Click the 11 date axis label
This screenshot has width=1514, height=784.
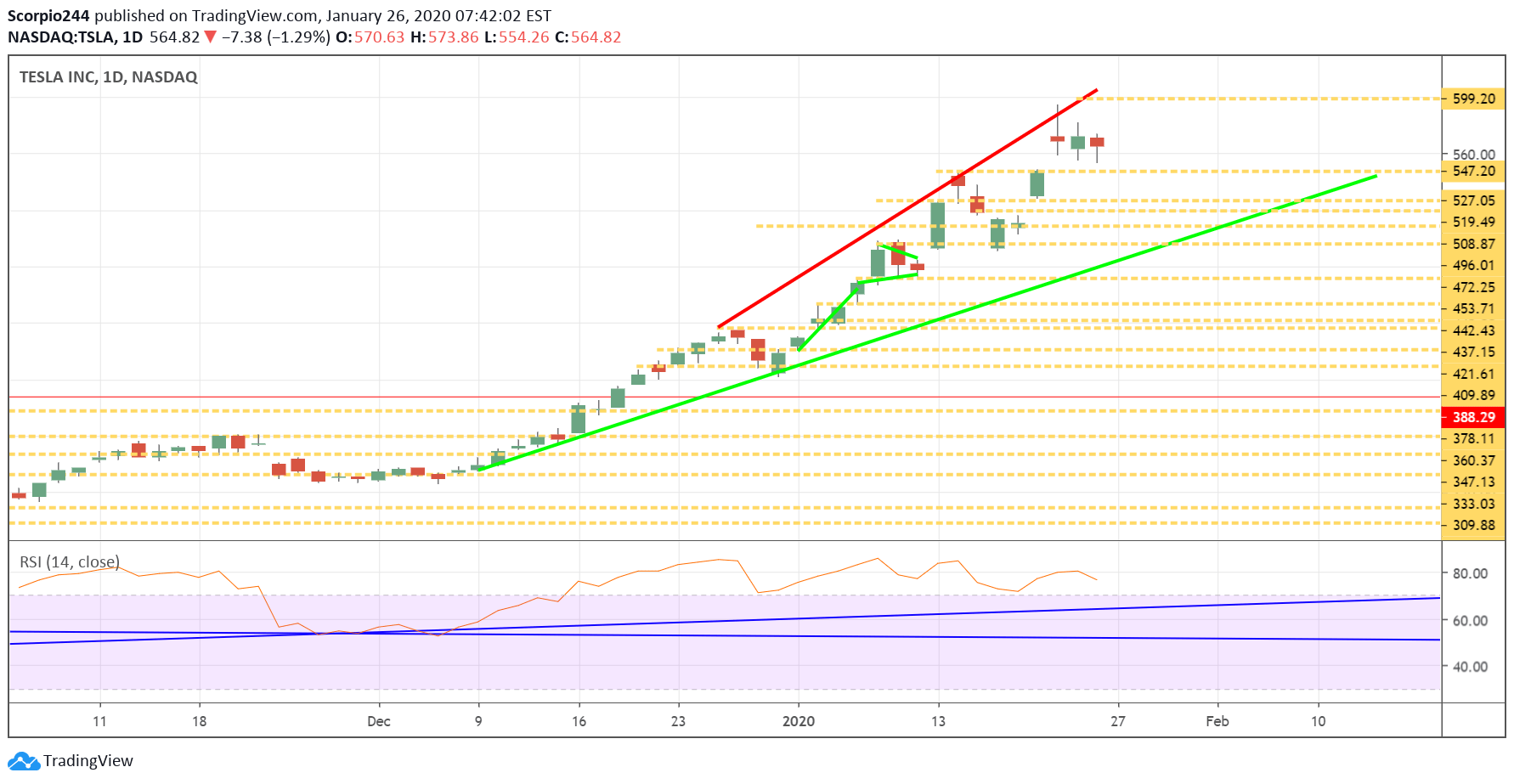99,721
